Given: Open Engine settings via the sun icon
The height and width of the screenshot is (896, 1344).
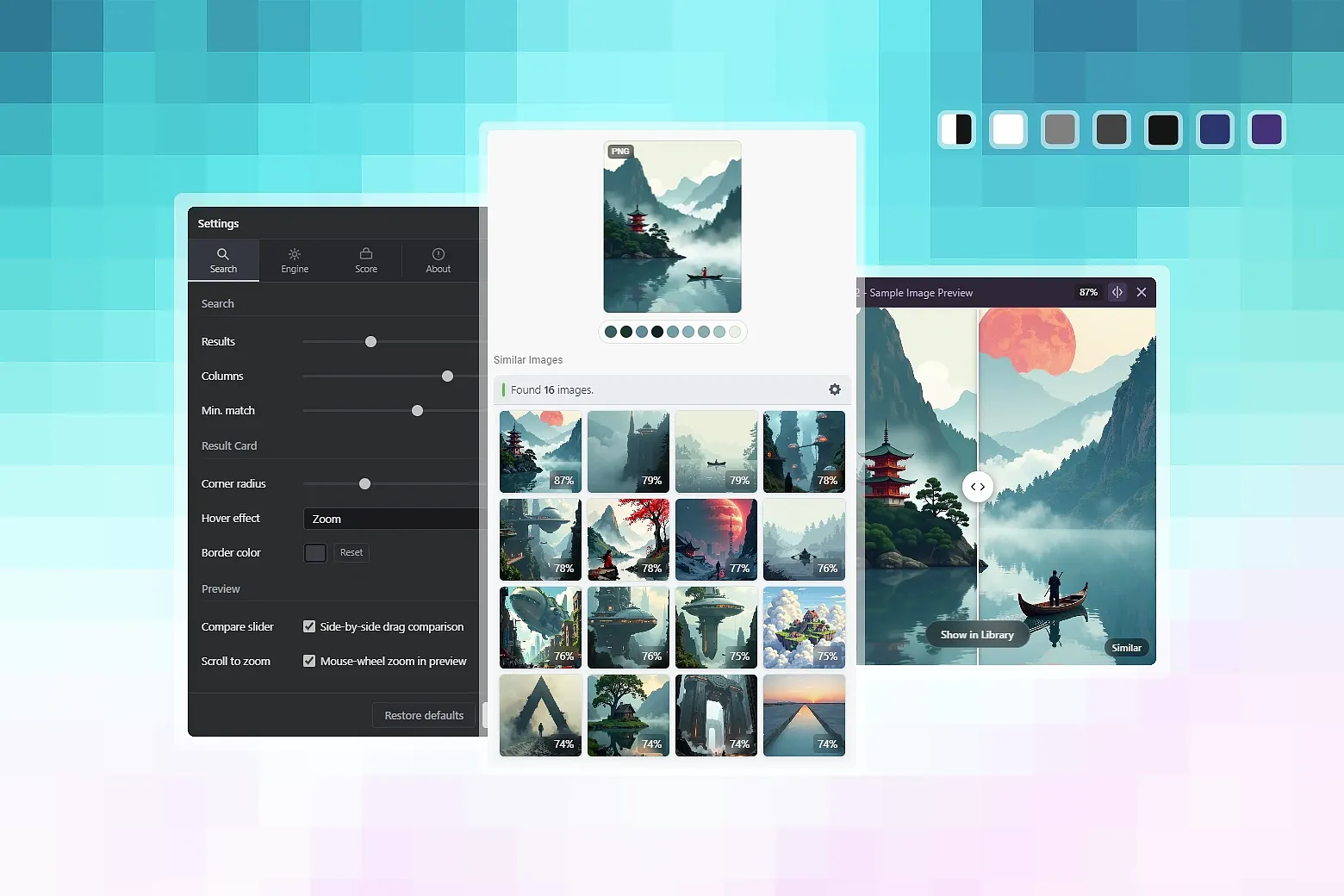Looking at the screenshot, I should pos(294,253).
